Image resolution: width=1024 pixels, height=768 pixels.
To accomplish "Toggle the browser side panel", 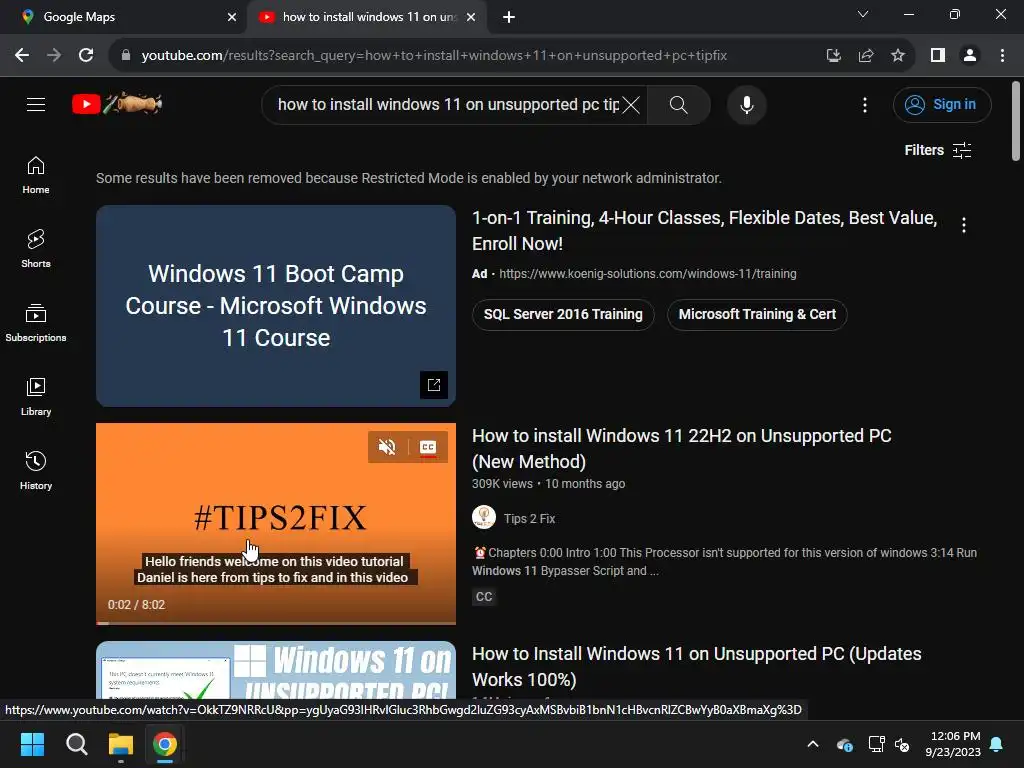I will (938, 56).
